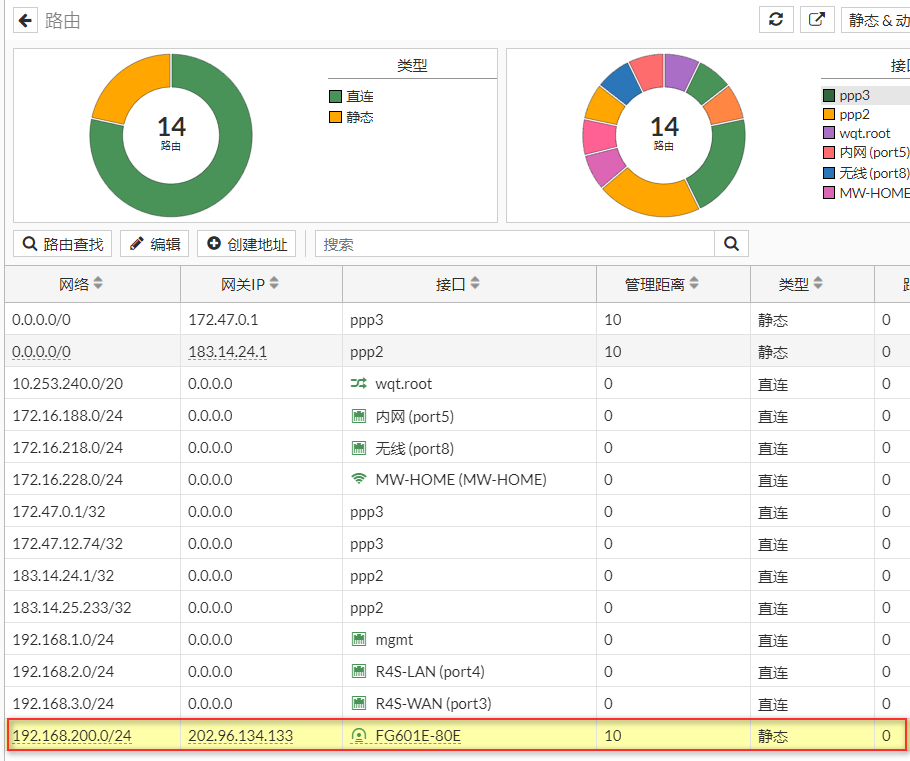
Task: Toggle sorting on the 管理距离 column
Action: pos(691,284)
